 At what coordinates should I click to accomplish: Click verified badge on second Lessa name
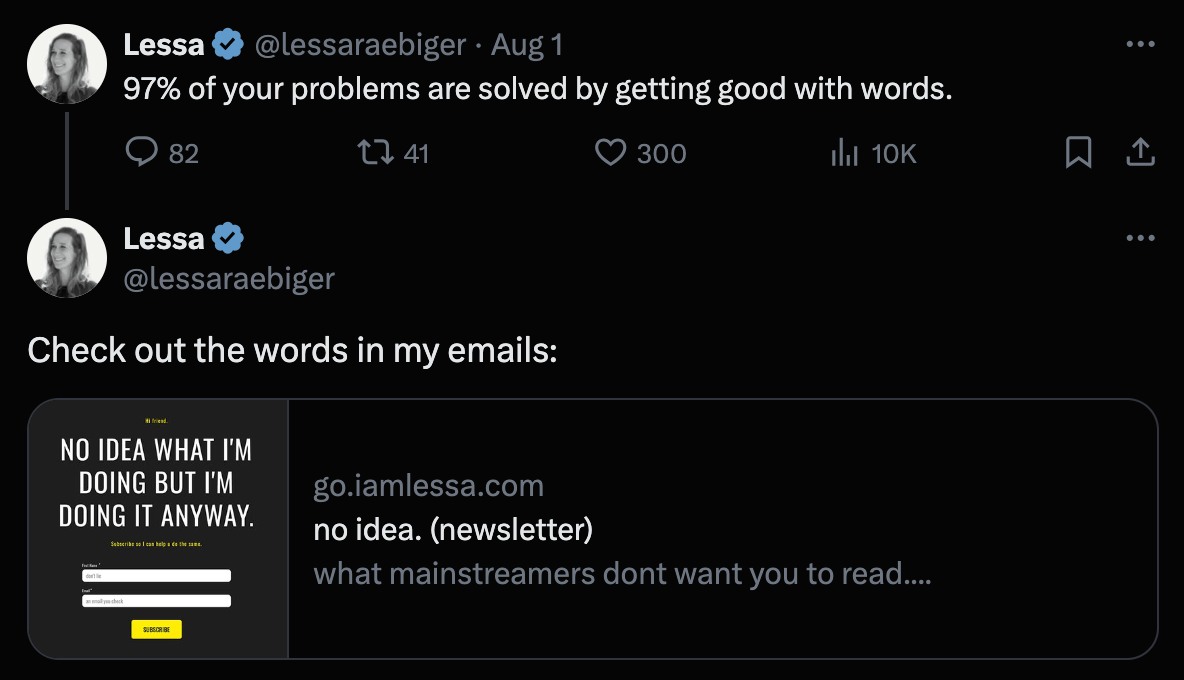point(227,238)
